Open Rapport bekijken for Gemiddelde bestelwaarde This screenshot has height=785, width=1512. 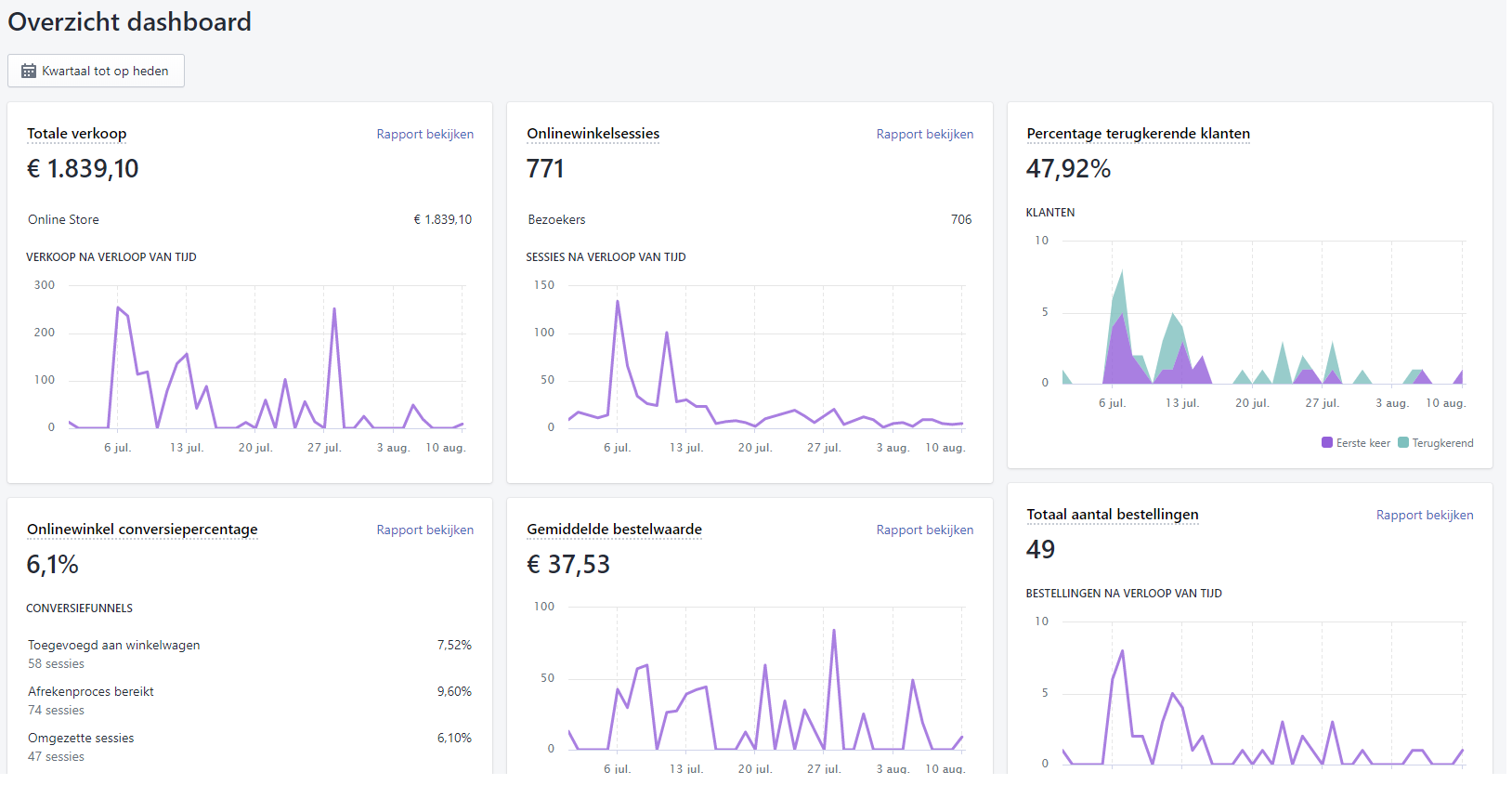pyautogui.click(x=924, y=530)
